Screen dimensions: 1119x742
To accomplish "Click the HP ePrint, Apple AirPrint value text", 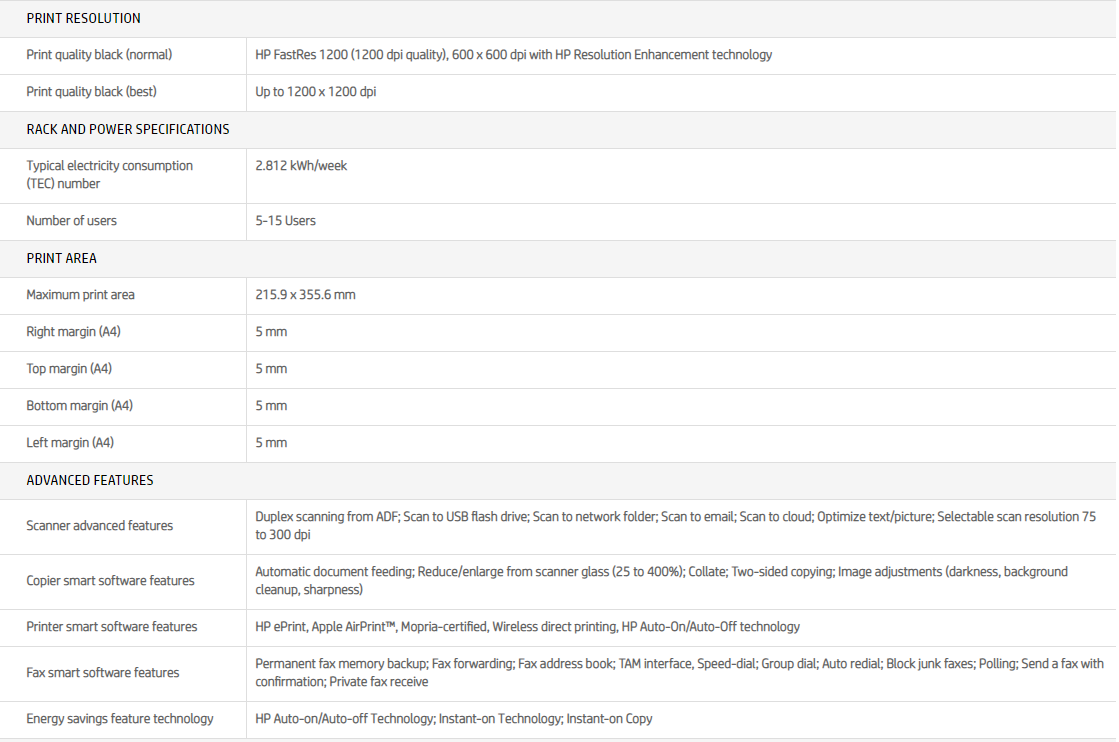I will point(527,627).
